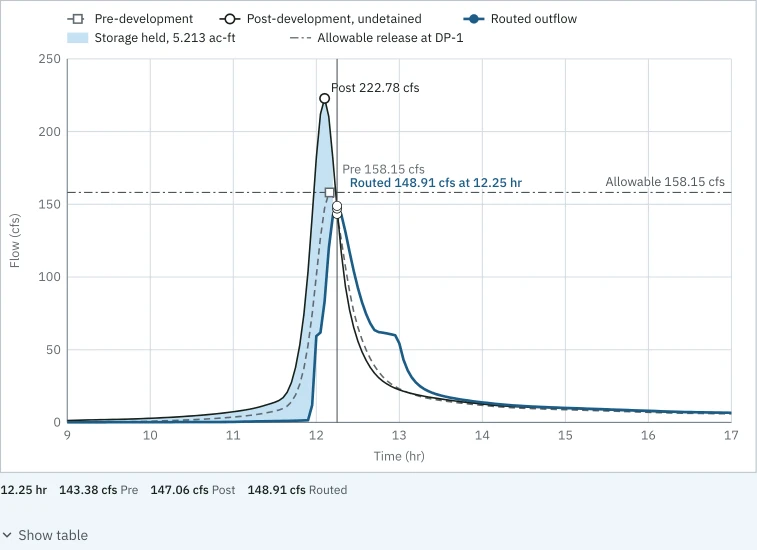Screen dimensions: 757x550
Task: Toggle the Allowable release at DP-1 legend entry
Action: [376, 38]
